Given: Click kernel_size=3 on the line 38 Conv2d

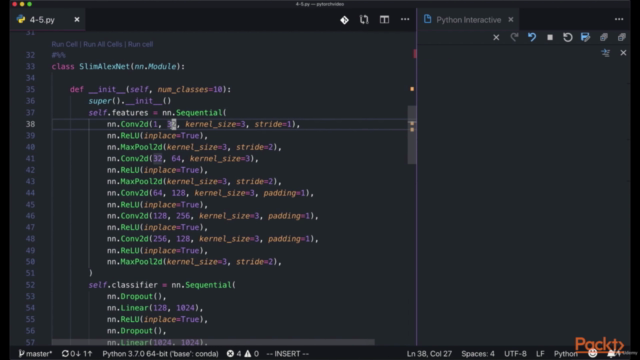Looking at the screenshot, I should [215, 124].
